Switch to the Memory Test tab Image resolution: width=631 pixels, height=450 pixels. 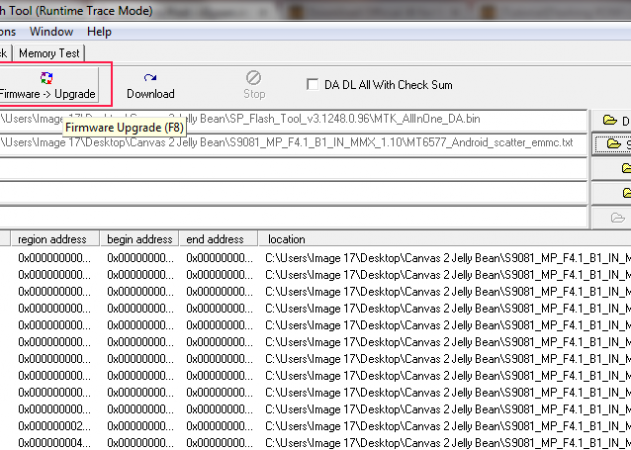(x=49, y=53)
